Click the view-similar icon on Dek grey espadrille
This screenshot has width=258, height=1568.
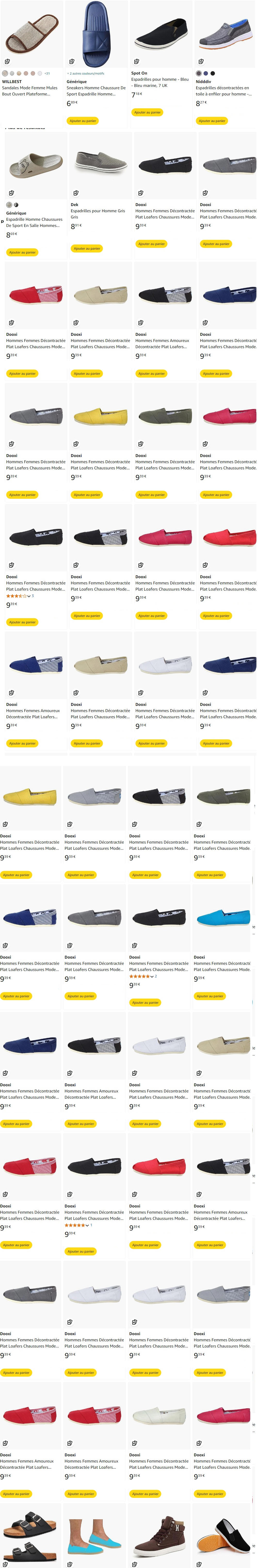(x=75, y=193)
